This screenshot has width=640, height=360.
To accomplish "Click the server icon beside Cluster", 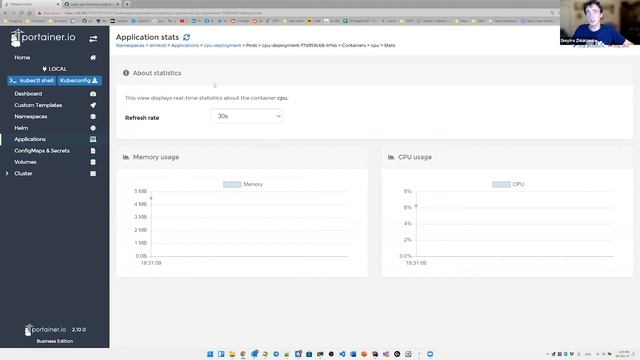I will click(93, 173).
